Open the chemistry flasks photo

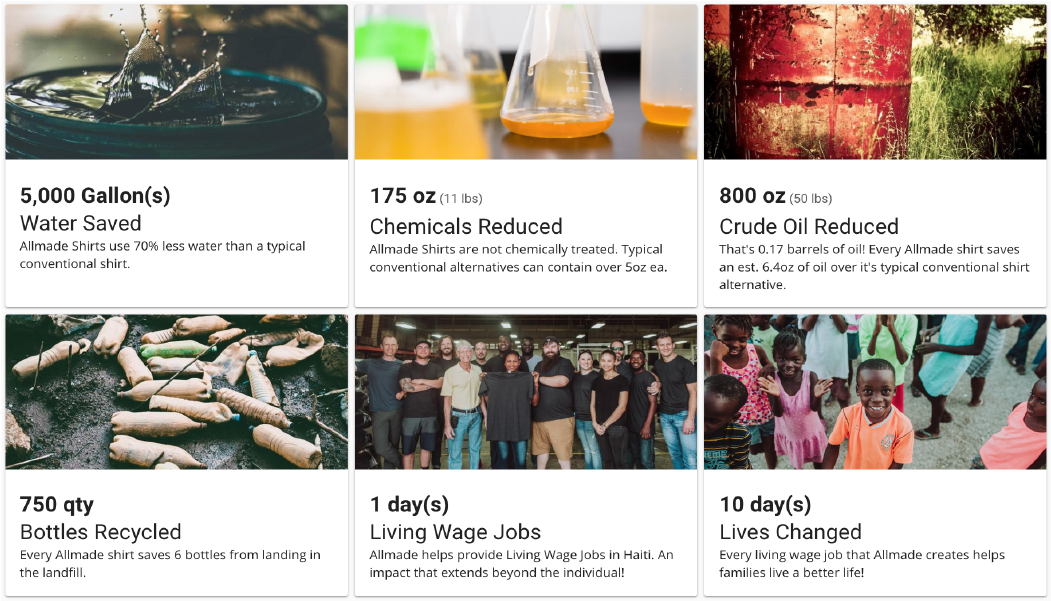click(526, 82)
